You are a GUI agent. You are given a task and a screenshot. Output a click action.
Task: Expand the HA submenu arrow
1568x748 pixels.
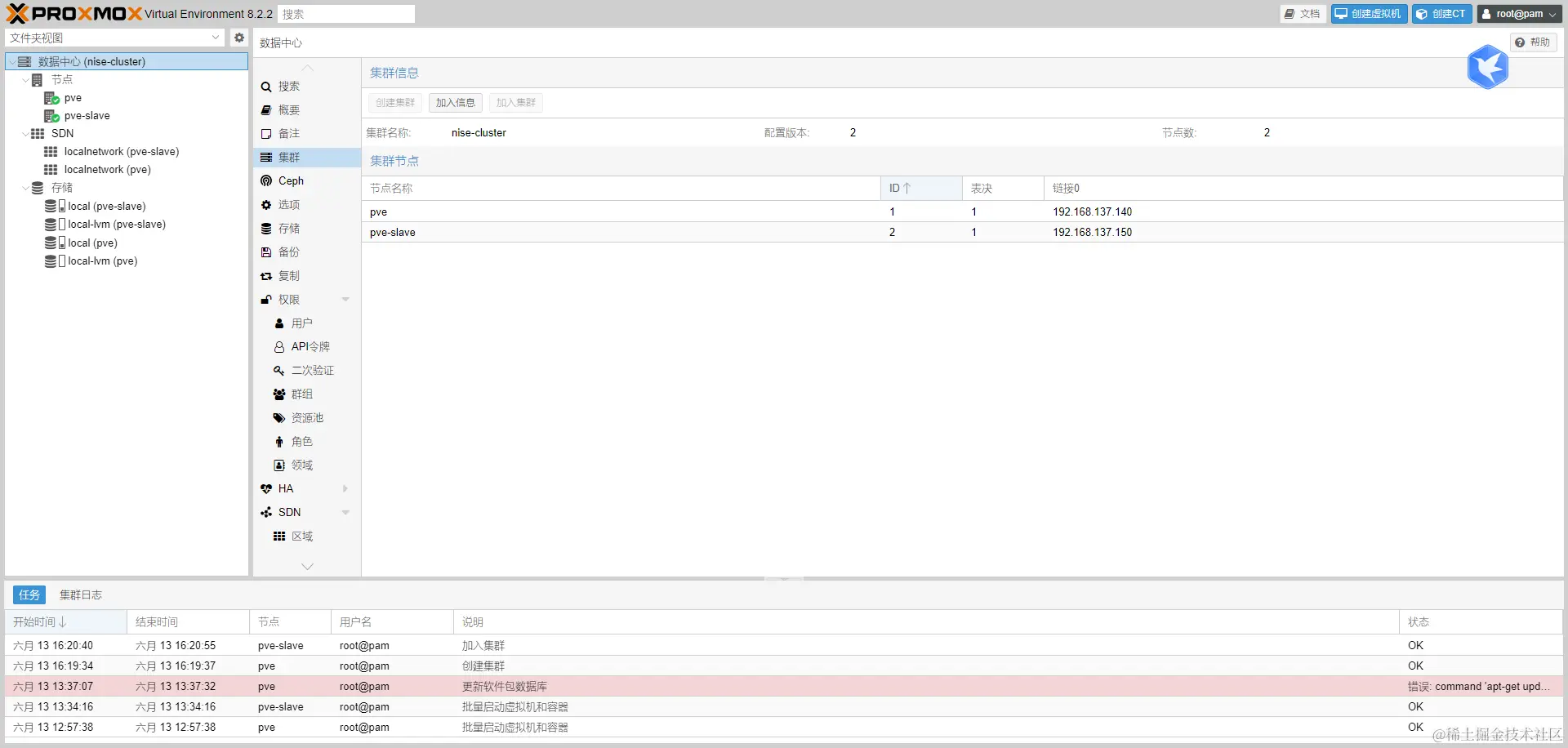pos(345,489)
